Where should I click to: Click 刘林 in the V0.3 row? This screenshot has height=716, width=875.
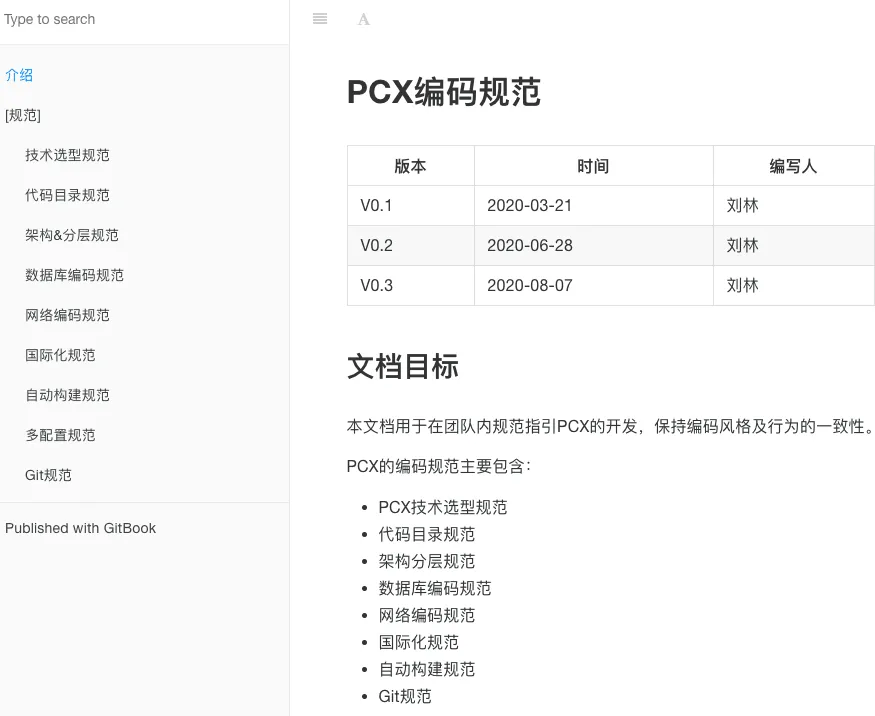(742, 285)
